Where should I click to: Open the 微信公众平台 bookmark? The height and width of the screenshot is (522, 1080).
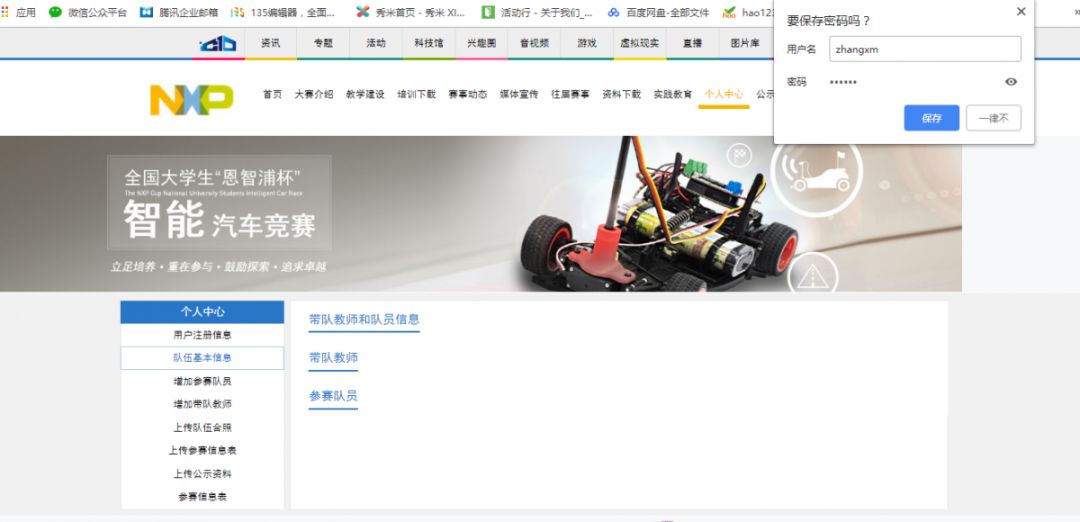(87, 12)
